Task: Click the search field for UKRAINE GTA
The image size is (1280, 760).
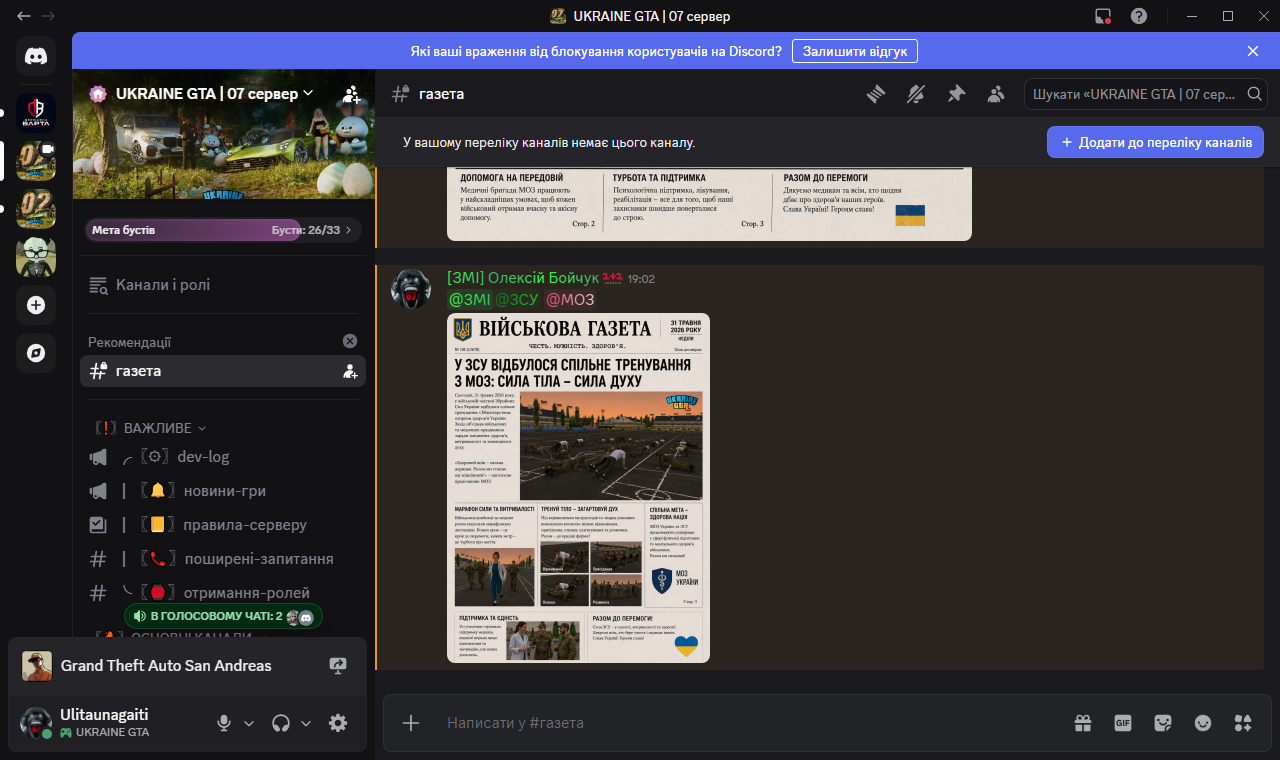Action: click(x=1146, y=94)
